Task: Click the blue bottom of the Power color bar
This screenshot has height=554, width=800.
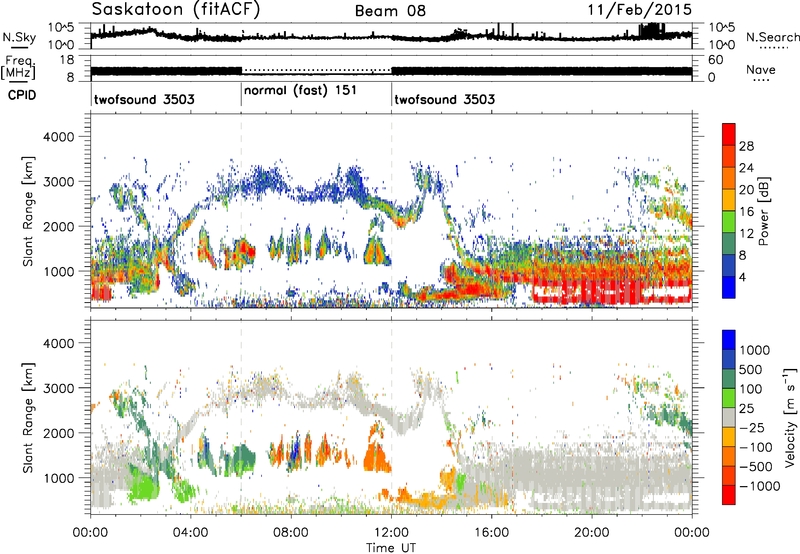Action: click(x=729, y=287)
